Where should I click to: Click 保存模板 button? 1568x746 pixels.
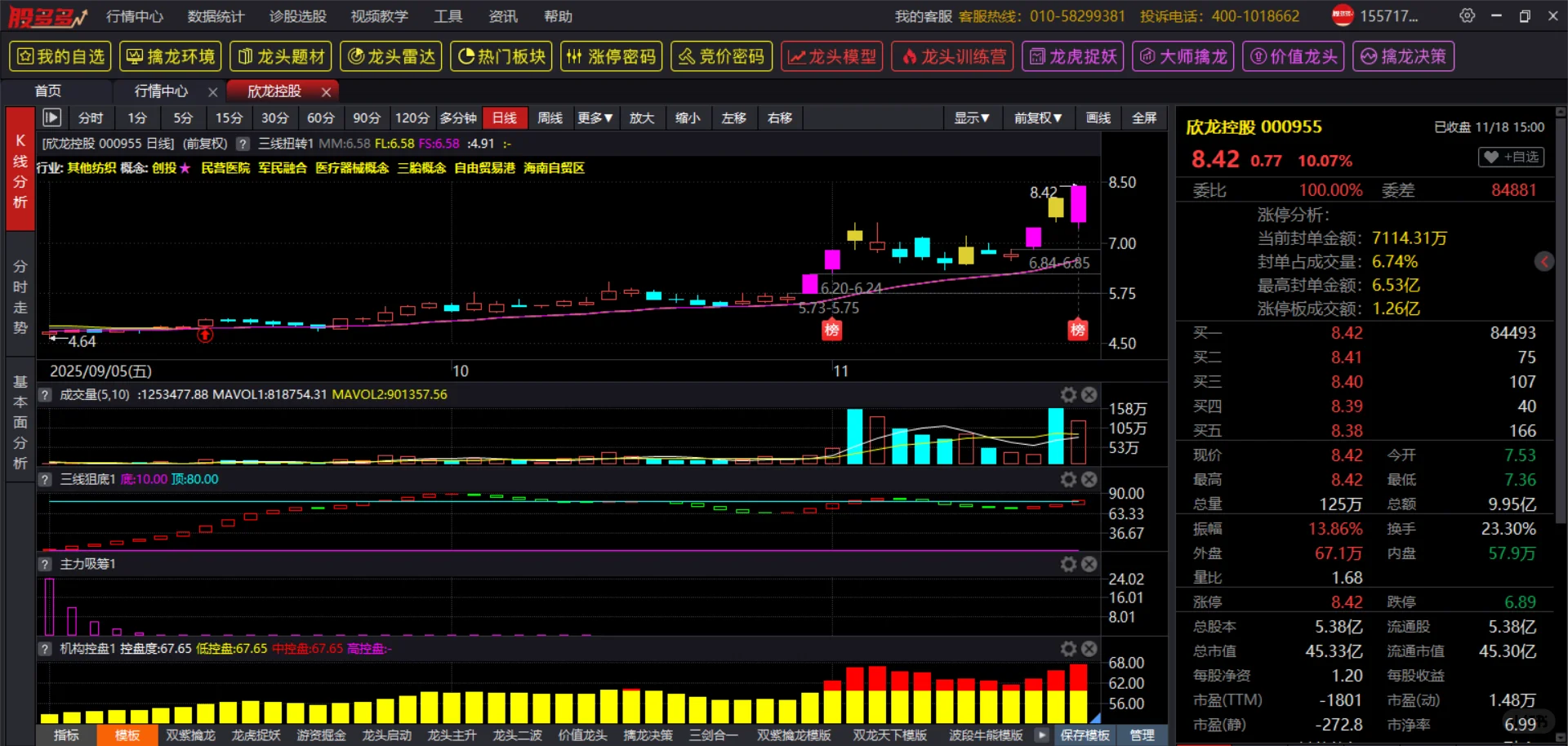pyautogui.click(x=1085, y=735)
